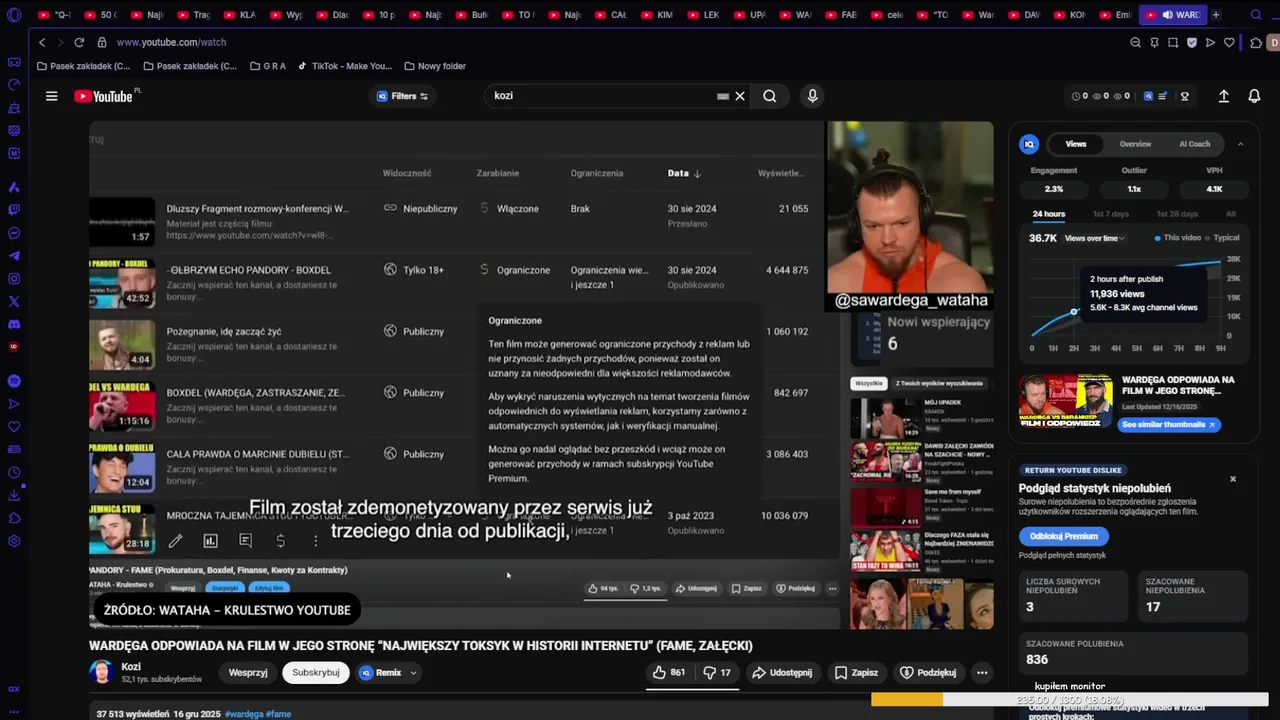Screen dimensions: 1280x720
Task: Select Z Twoich wyników wyszukiwania chip
Action: point(938,383)
